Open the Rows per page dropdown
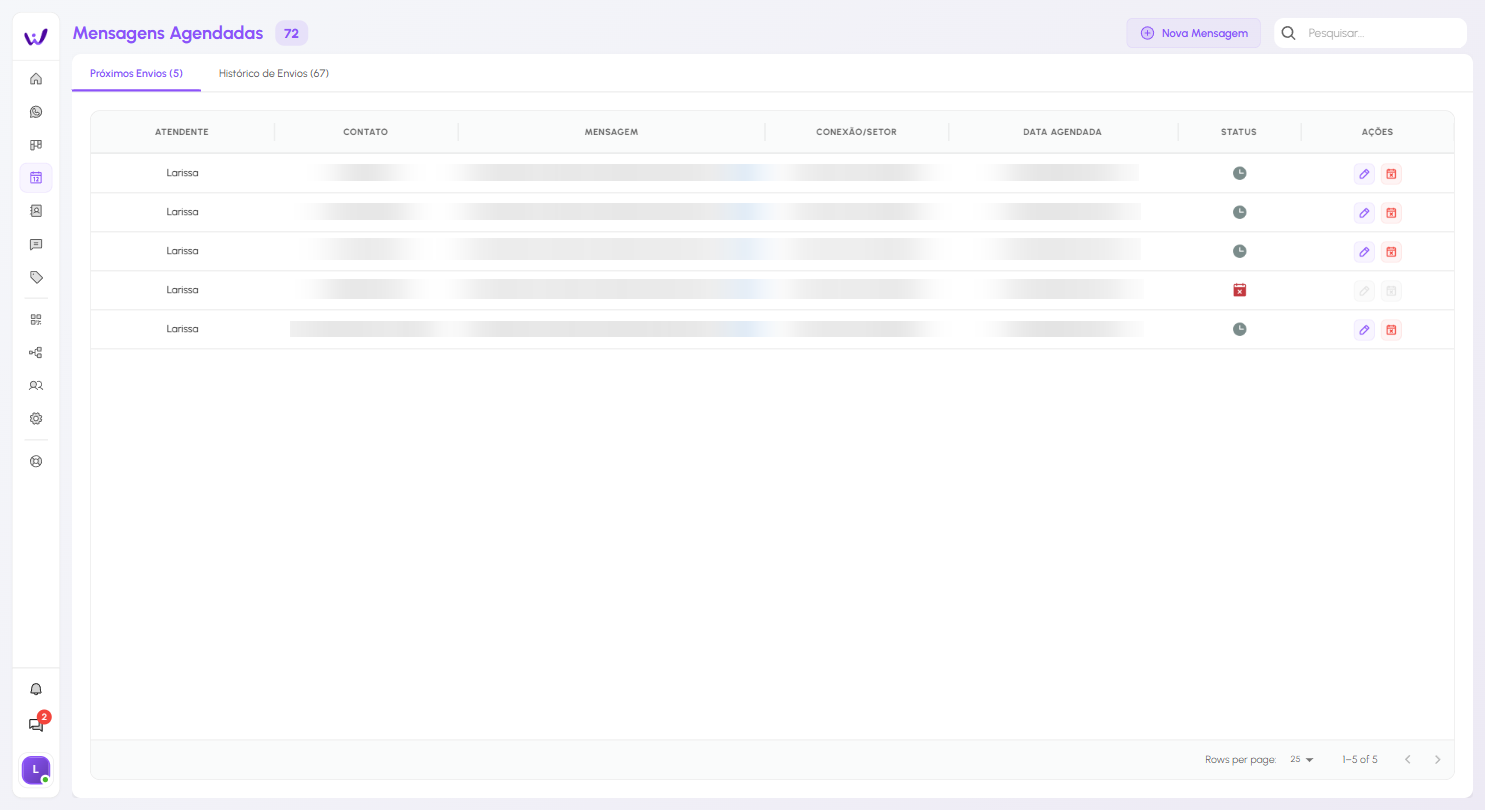Viewport: 1485px width, 810px height. click(1301, 760)
